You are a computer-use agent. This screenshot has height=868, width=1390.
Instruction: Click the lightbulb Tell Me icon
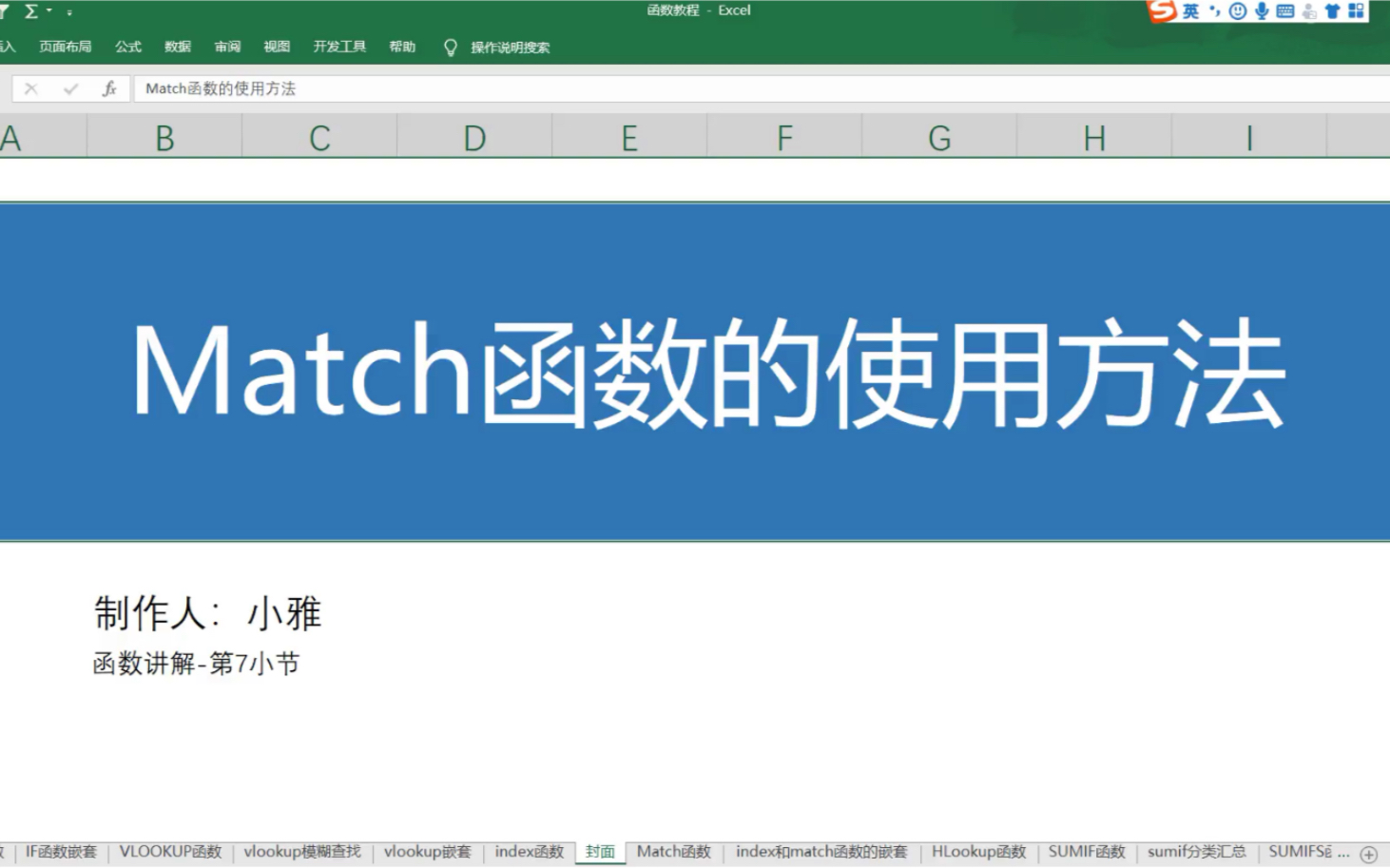451,48
